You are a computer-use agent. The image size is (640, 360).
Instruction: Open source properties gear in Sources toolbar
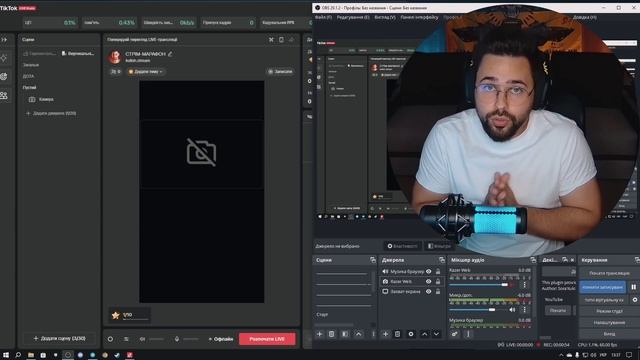pos(411,334)
